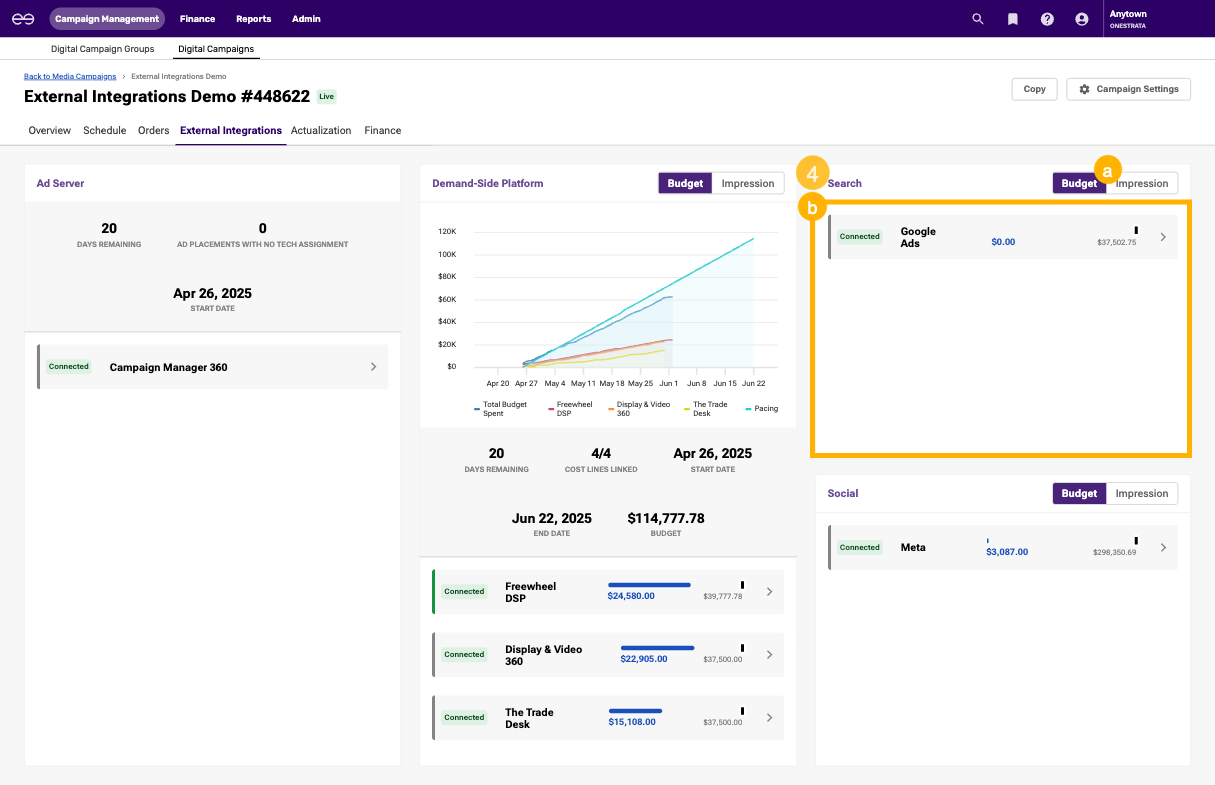
Task: Select Budget toggle in Social panel
Action: click(x=1079, y=493)
